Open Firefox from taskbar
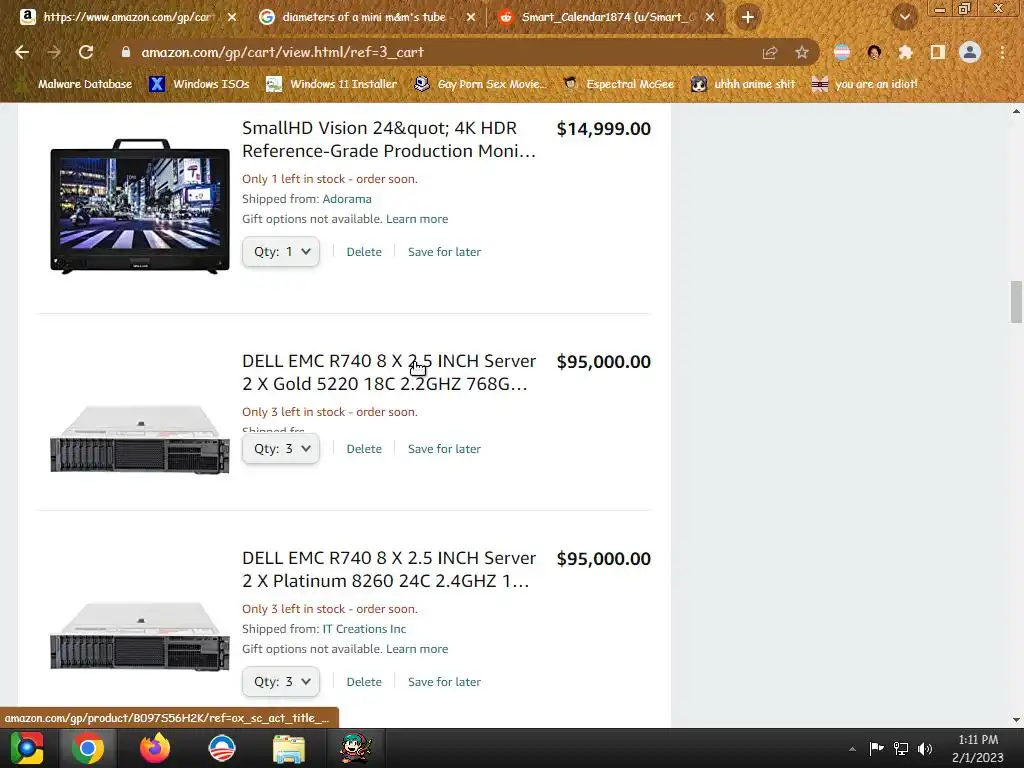Image resolution: width=1024 pixels, height=768 pixels. (155, 748)
